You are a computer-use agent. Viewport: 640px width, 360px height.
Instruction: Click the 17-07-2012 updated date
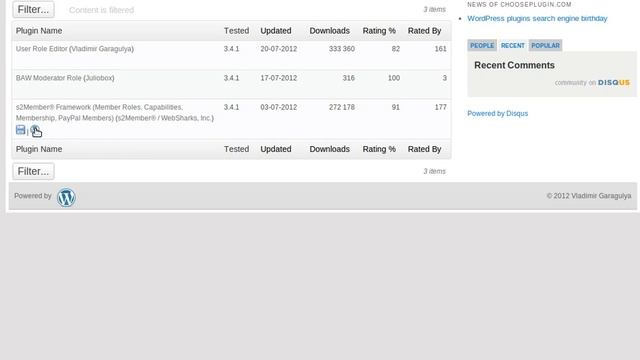tap(279, 78)
